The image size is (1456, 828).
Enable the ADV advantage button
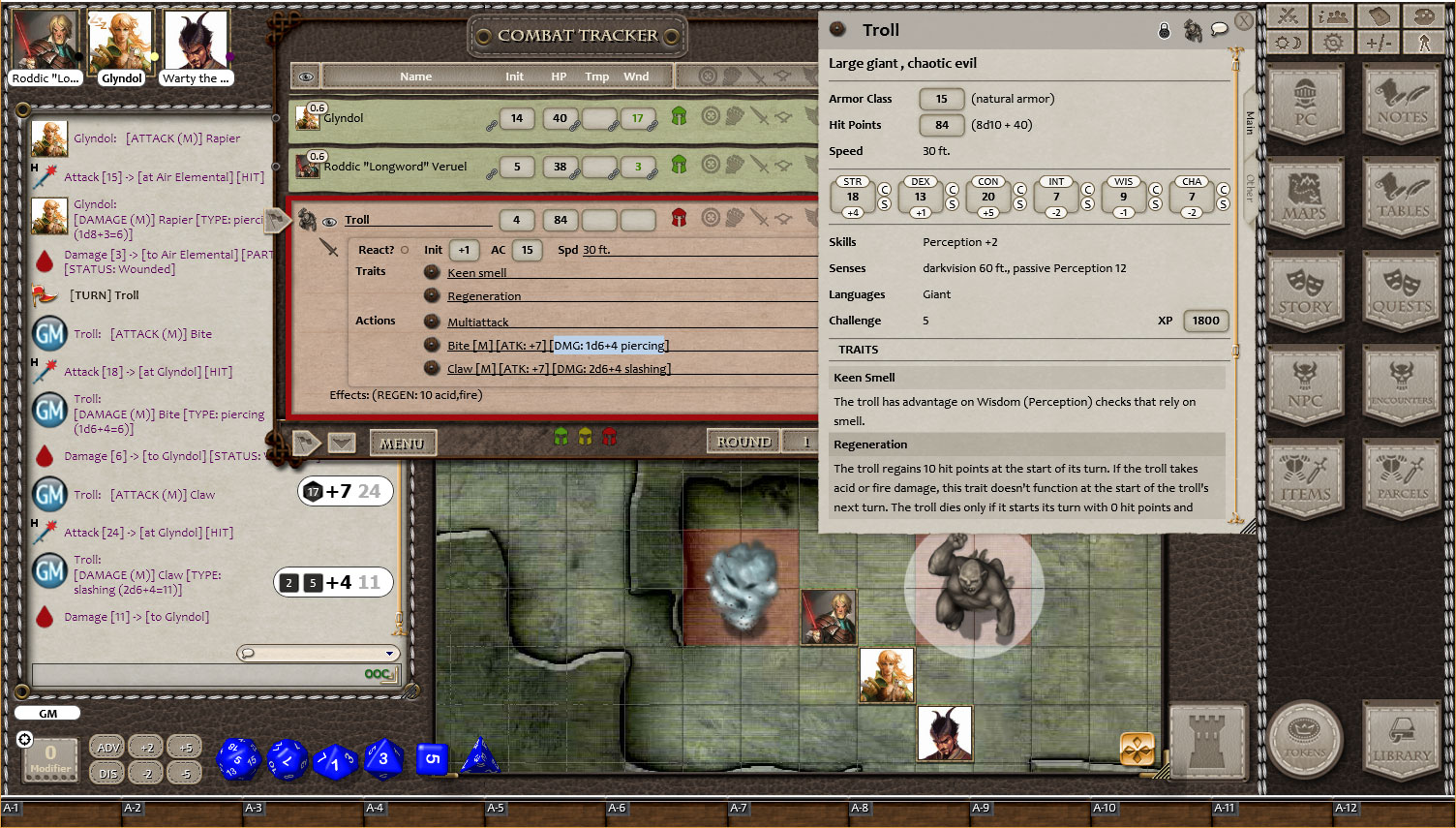pos(106,747)
